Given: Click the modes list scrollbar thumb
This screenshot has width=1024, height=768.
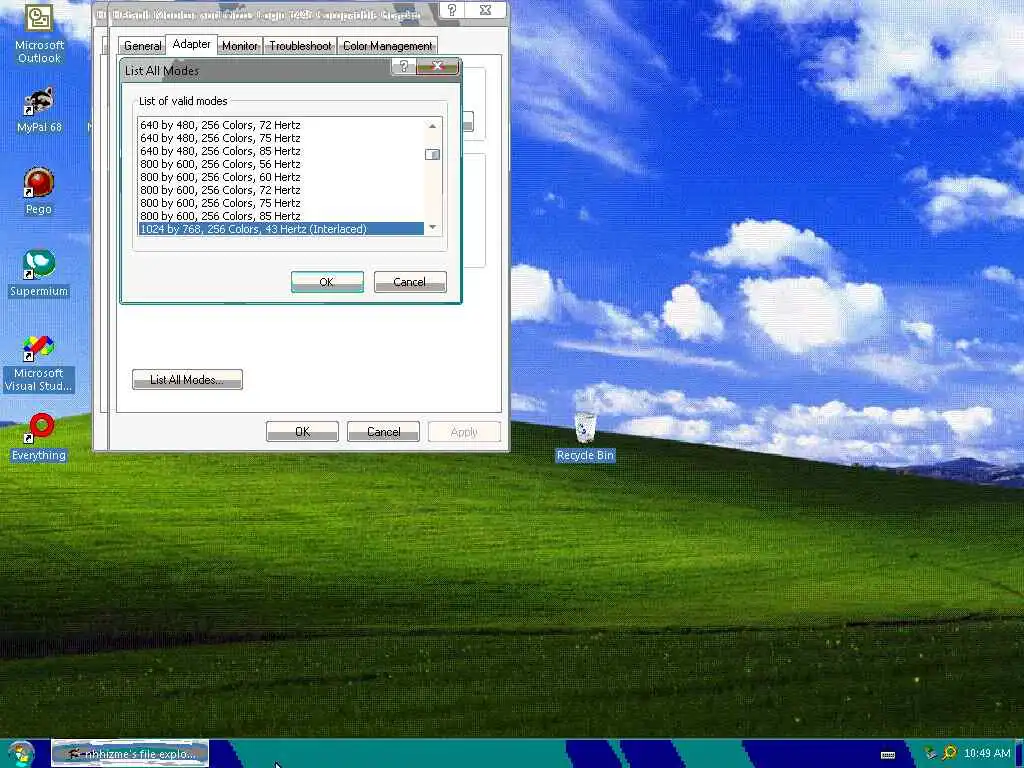Looking at the screenshot, I should tap(432, 155).
